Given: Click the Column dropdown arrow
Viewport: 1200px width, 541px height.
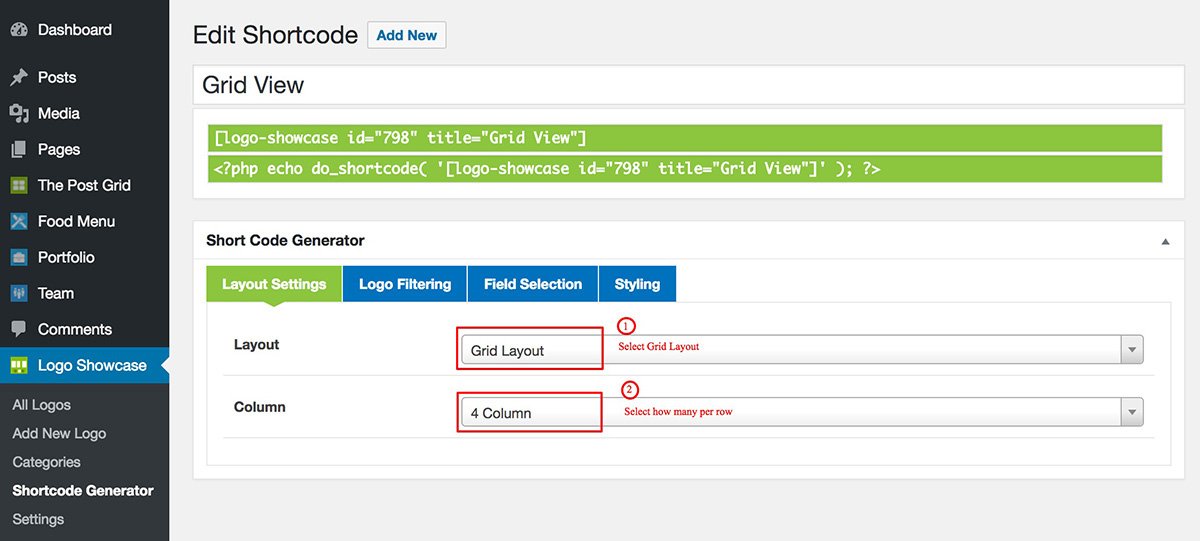Looking at the screenshot, I should point(1132,412).
